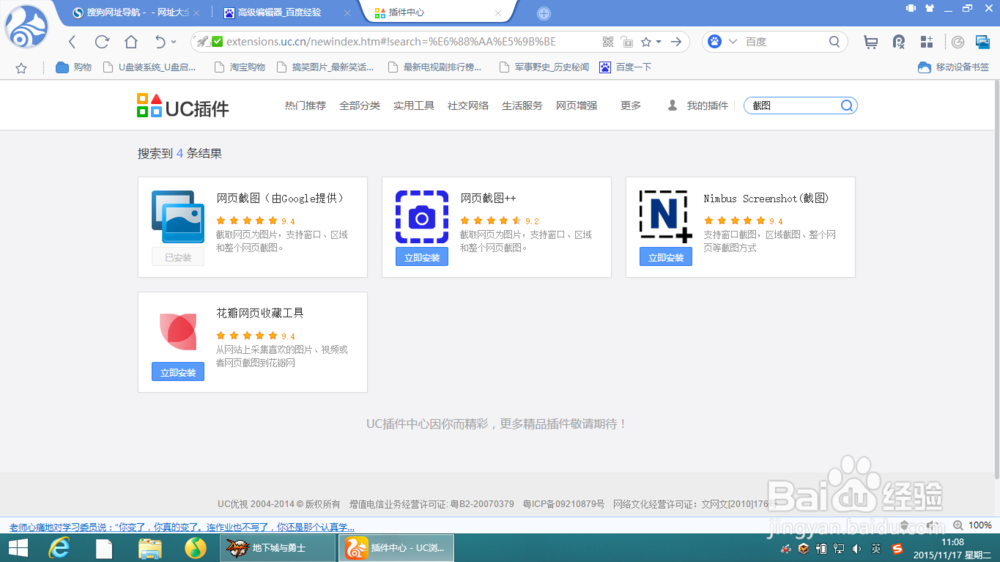This screenshot has width=1000, height=562.
Task: Click the QR code icon in the address bar
Action: (608, 42)
